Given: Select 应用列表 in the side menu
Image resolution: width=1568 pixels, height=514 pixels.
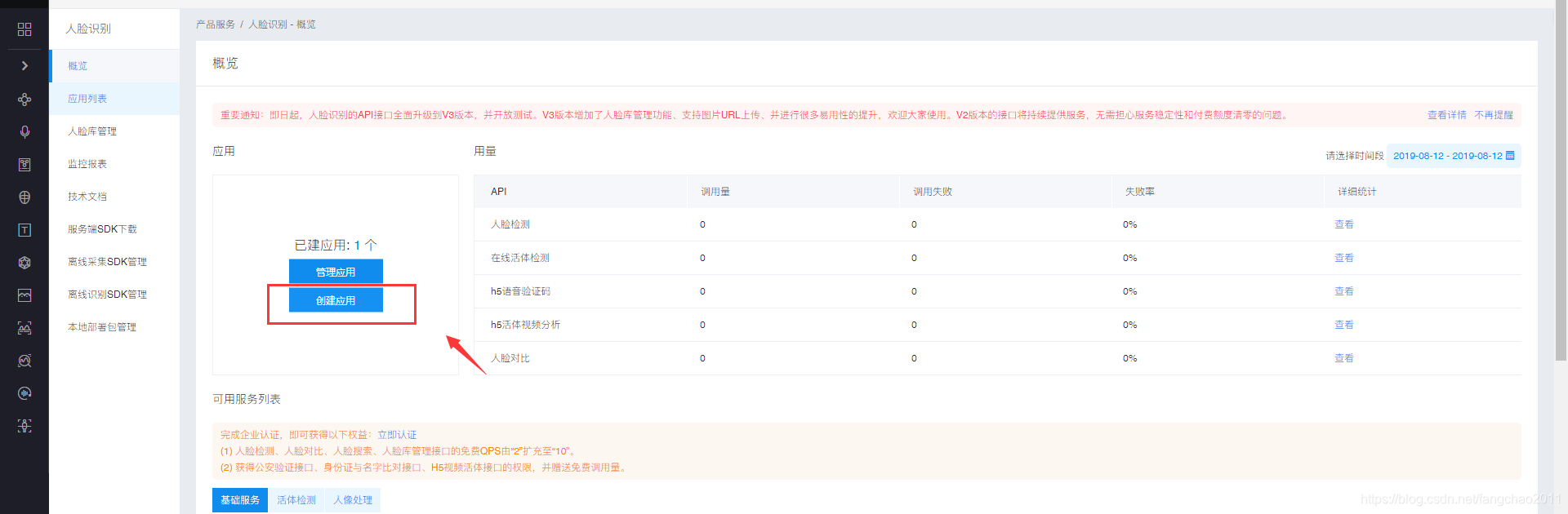Looking at the screenshot, I should [114, 99].
